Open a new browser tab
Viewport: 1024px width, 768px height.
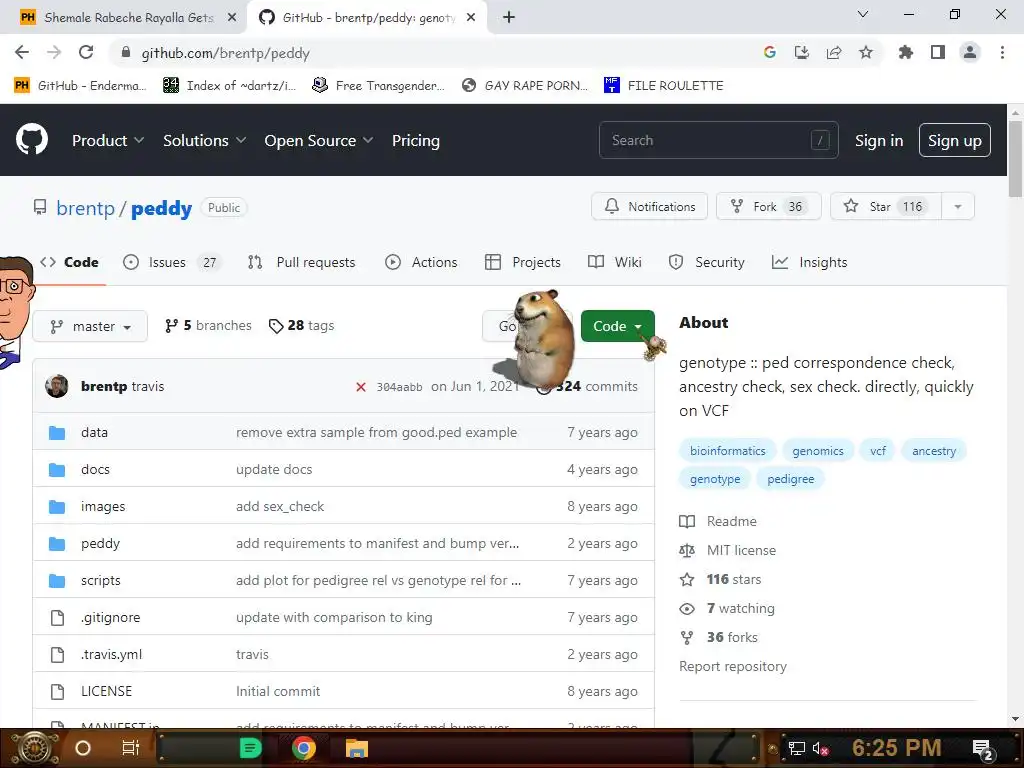(509, 18)
